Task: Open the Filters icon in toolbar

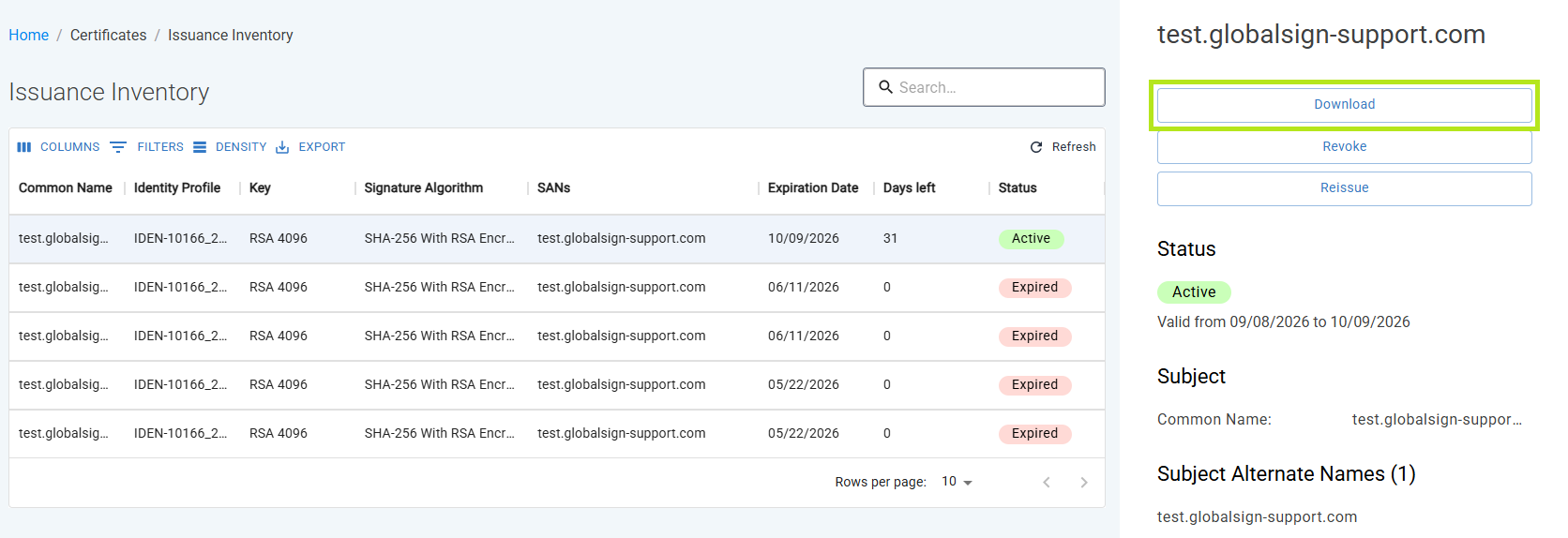Action: (x=118, y=147)
